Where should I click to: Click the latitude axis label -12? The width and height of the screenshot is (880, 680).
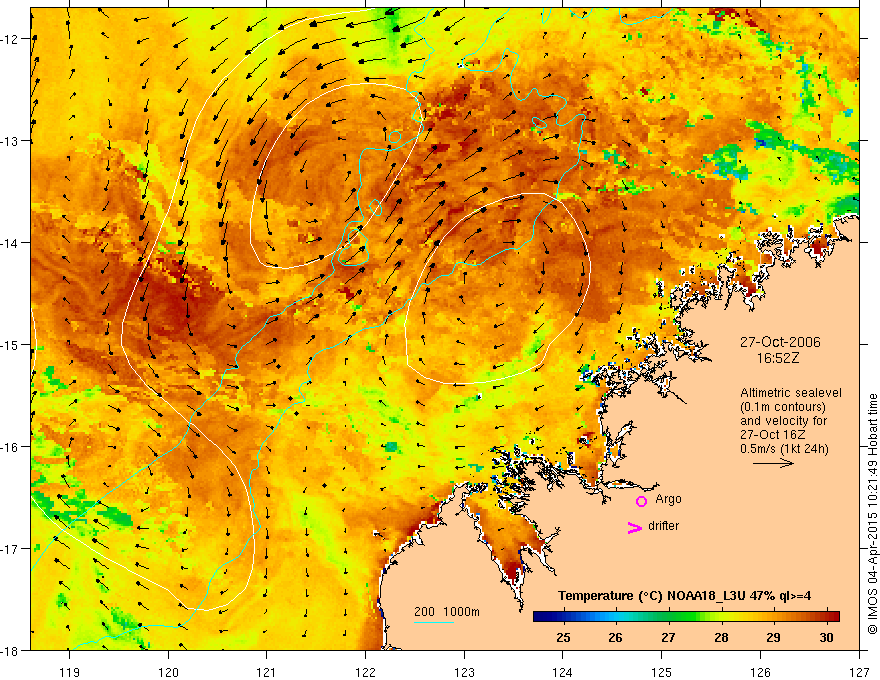click(10, 39)
